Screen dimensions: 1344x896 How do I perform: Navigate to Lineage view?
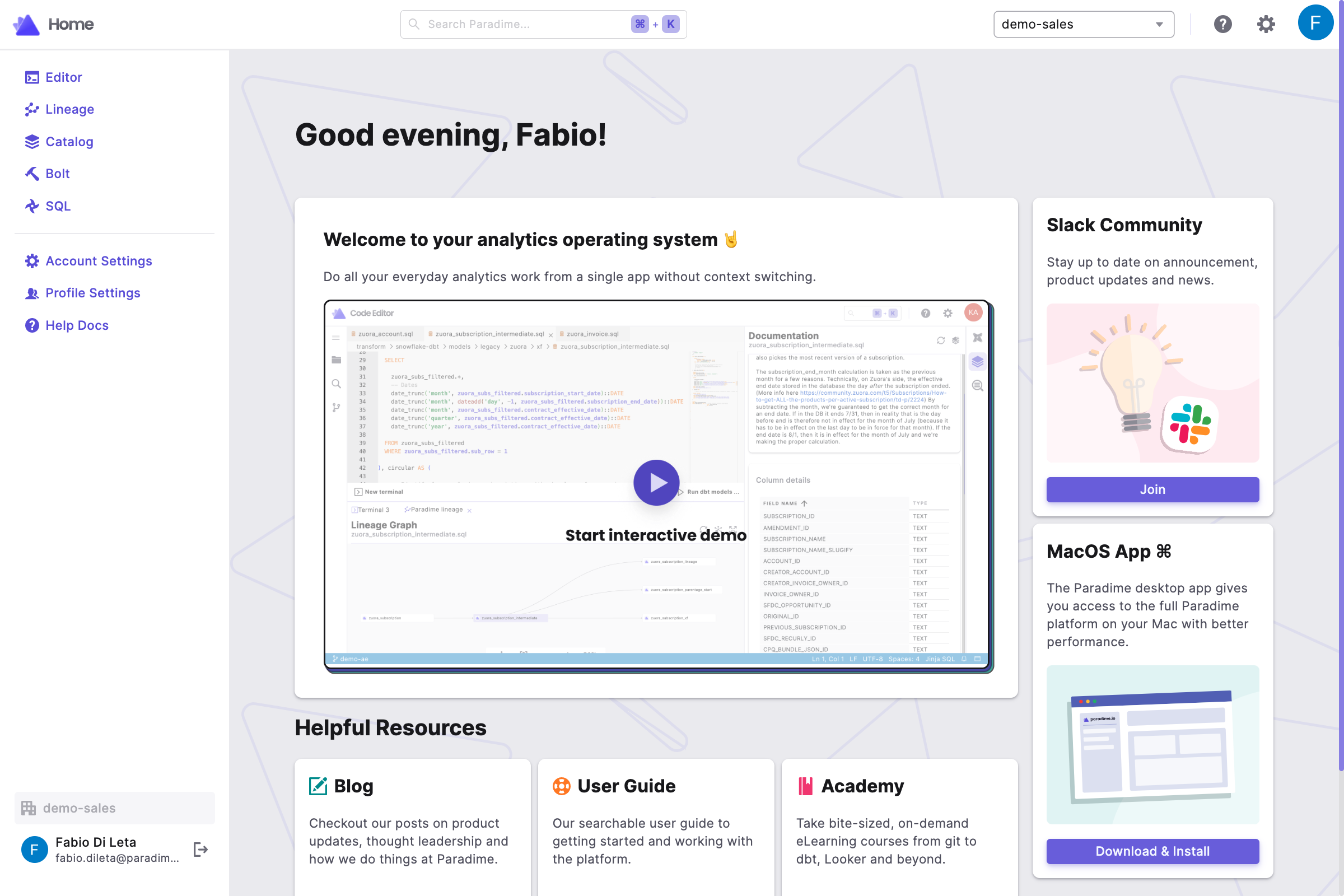(70, 109)
